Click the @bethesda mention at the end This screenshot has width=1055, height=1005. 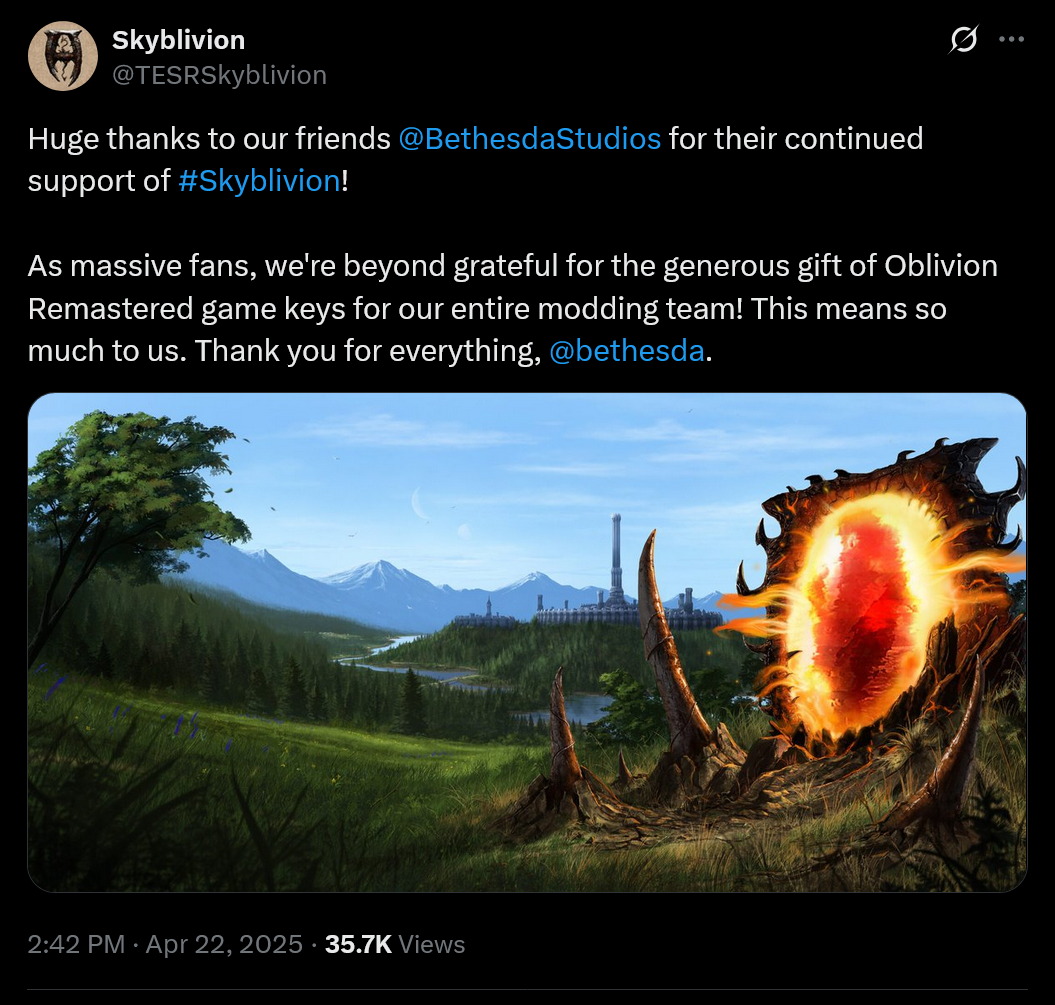click(x=625, y=351)
